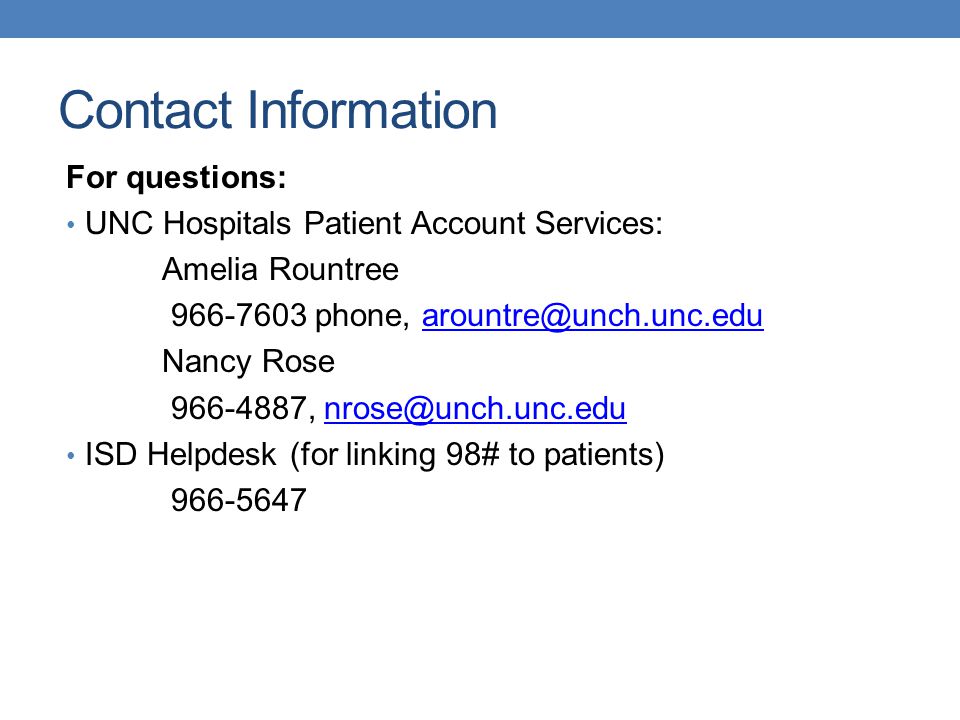Click the bullet before ISD Helpdesk
The image size is (960, 720).
click(71, 456)
